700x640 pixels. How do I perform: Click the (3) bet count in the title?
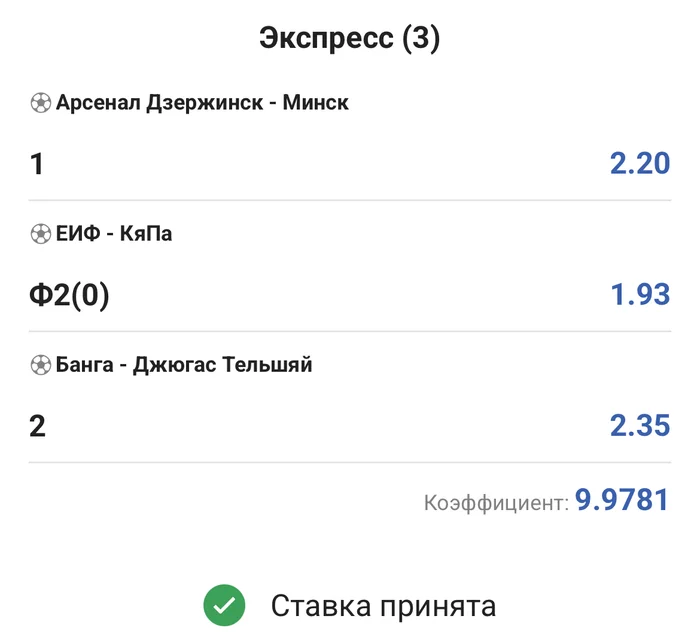coord(420,38)
